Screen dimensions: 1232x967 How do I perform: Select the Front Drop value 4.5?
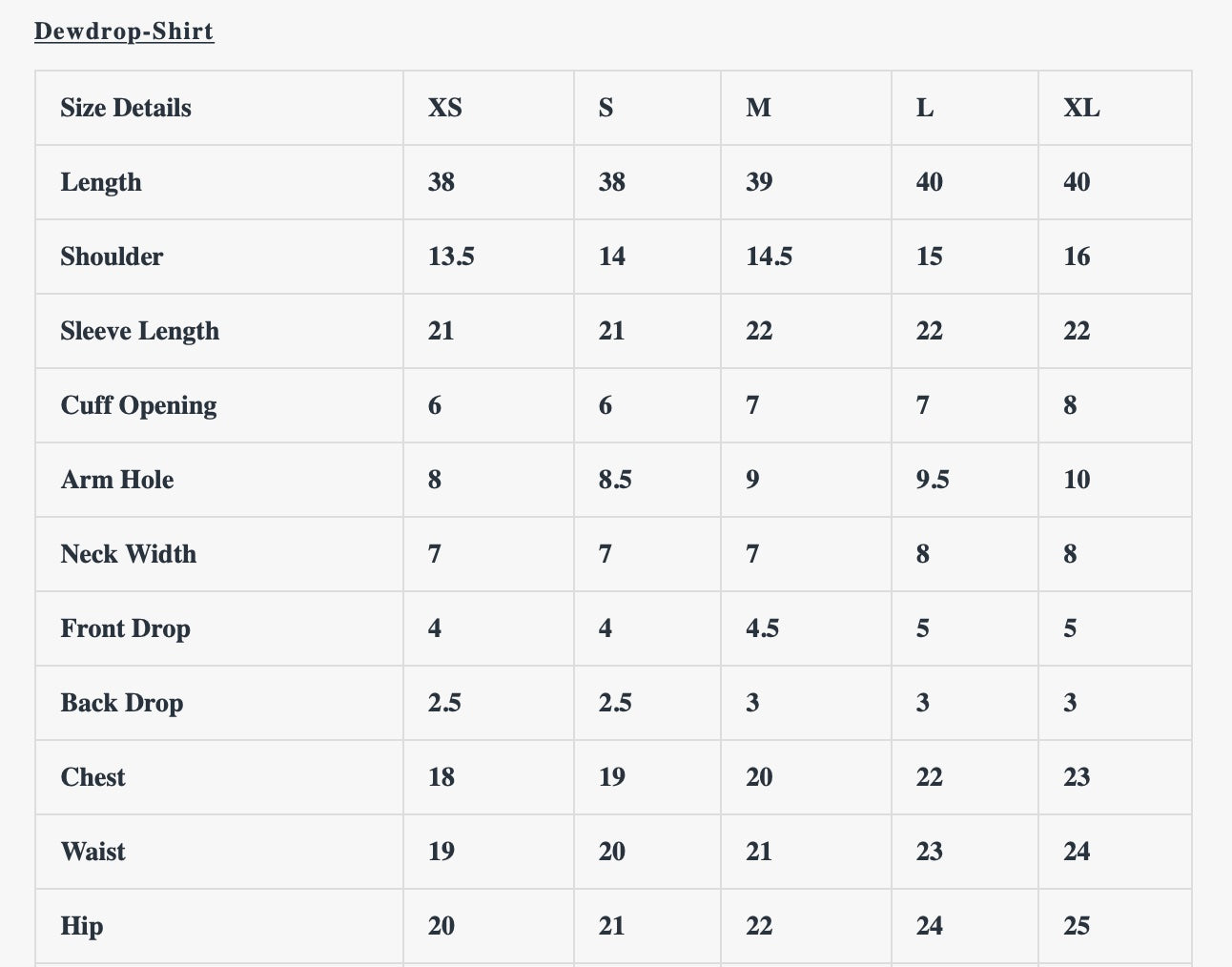click(x=762, y=628)
